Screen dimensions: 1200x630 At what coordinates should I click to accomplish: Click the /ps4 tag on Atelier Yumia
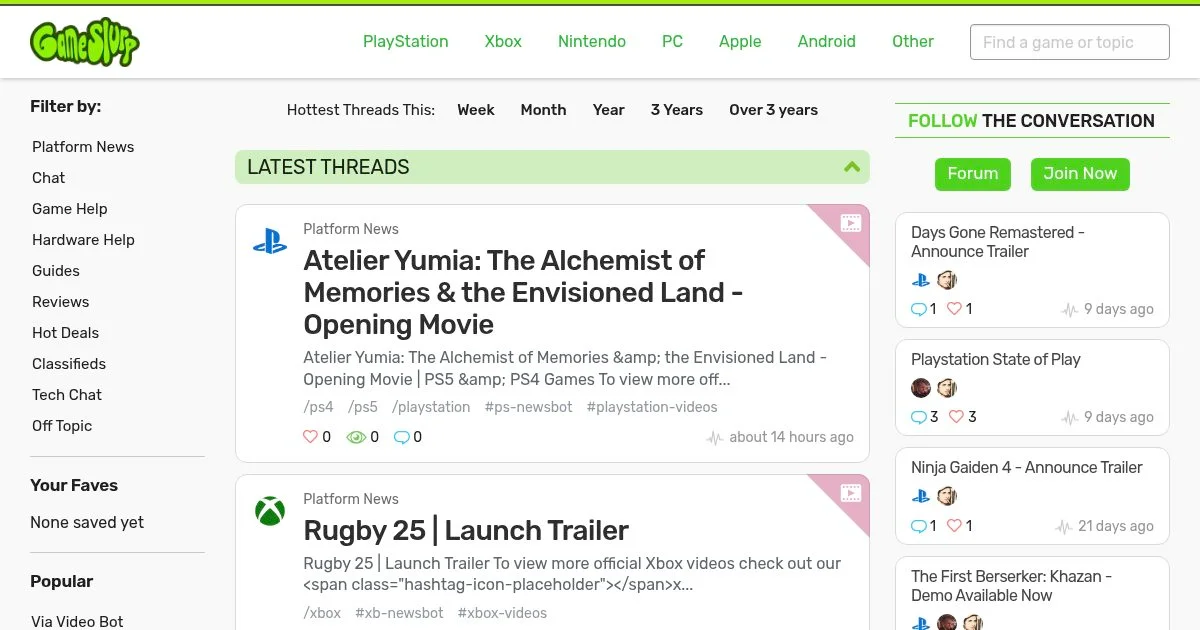[318, 407]
